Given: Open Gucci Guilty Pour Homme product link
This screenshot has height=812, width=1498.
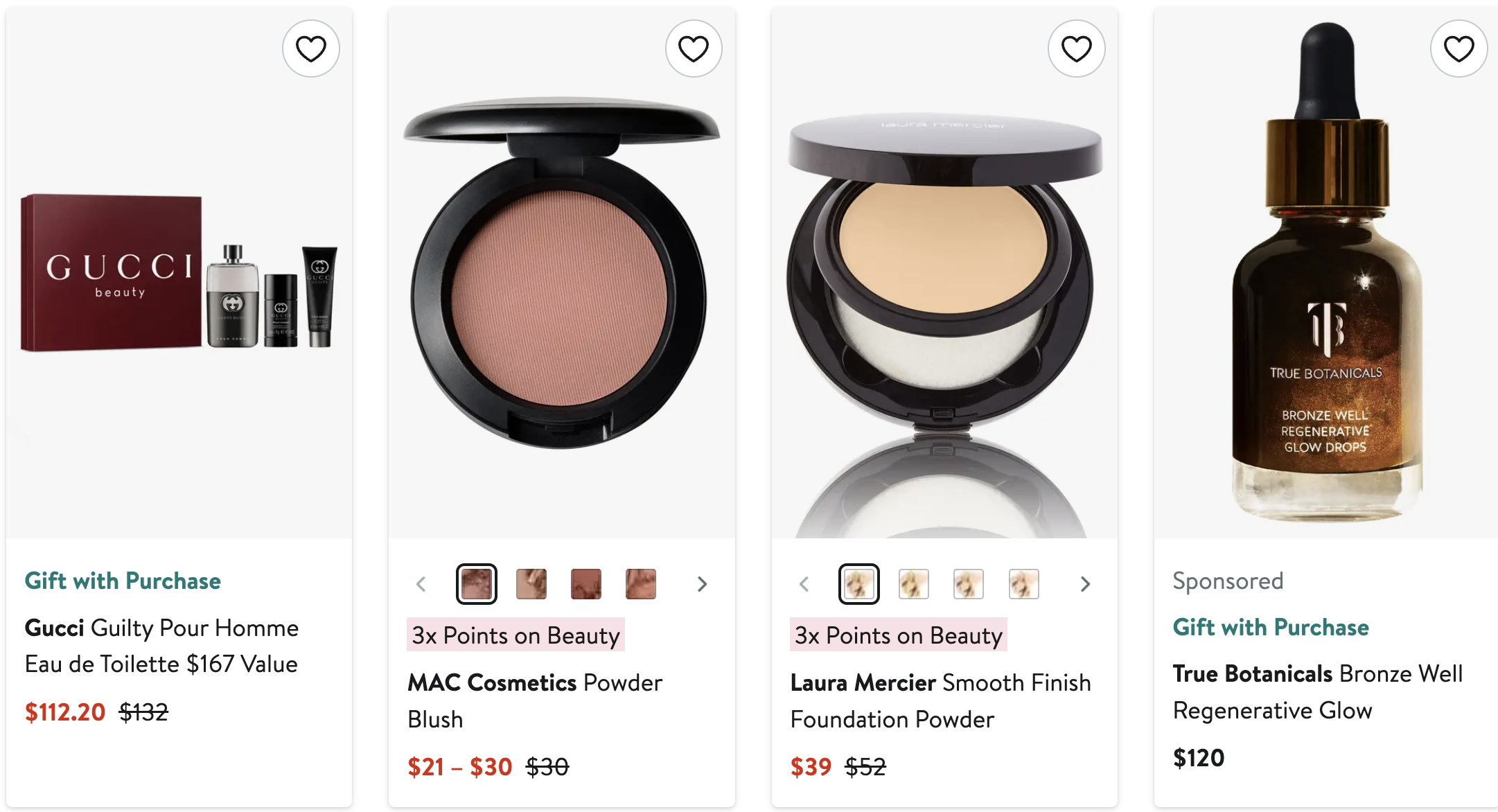Looking at the screenshot, I should pos(162,646).
